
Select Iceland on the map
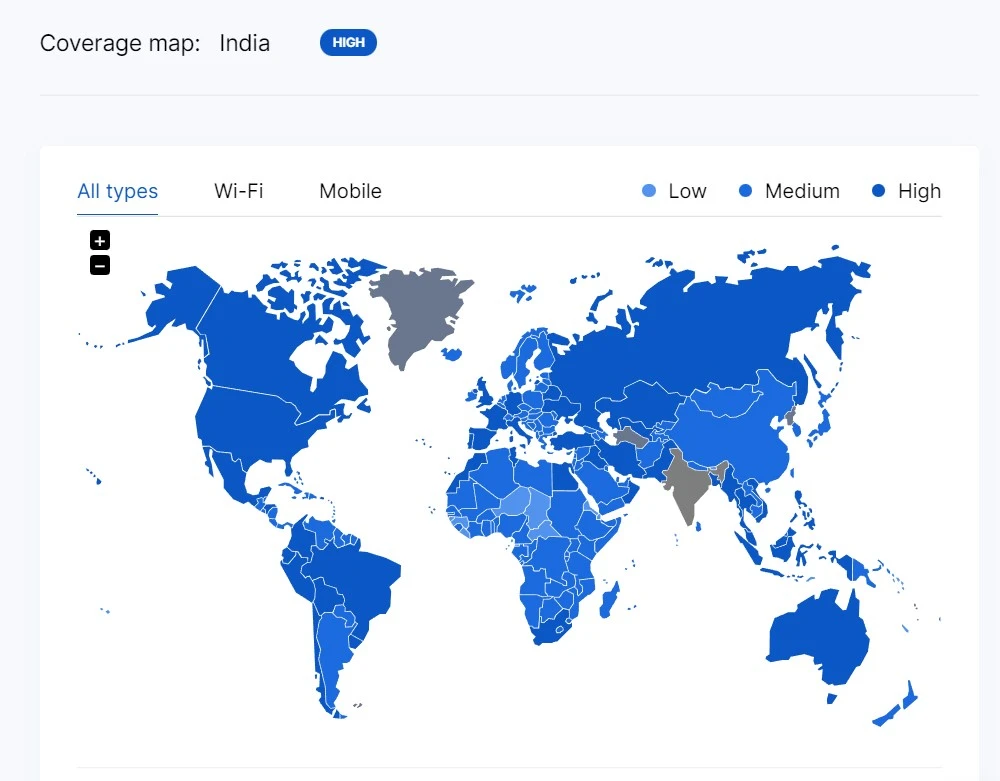pos(452,354)
